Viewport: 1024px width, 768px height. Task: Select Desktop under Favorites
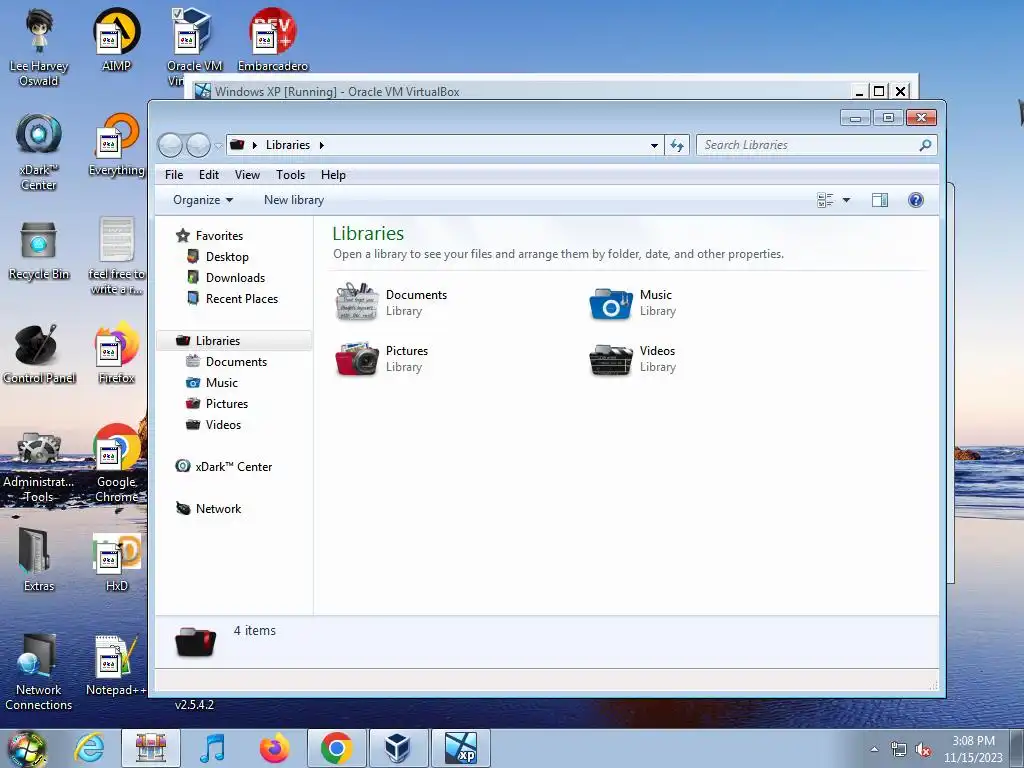coord(218,257)
